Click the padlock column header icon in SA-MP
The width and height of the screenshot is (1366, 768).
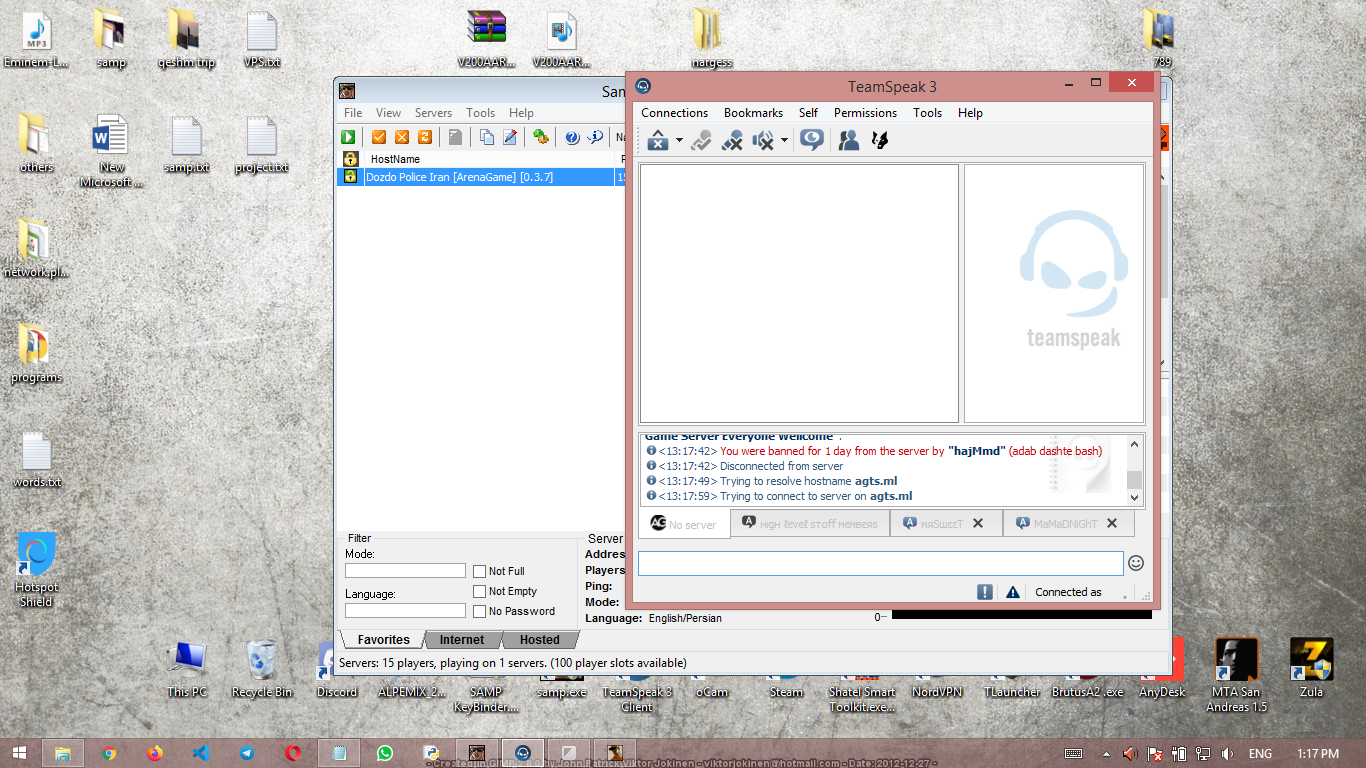[x=351, y=159]
